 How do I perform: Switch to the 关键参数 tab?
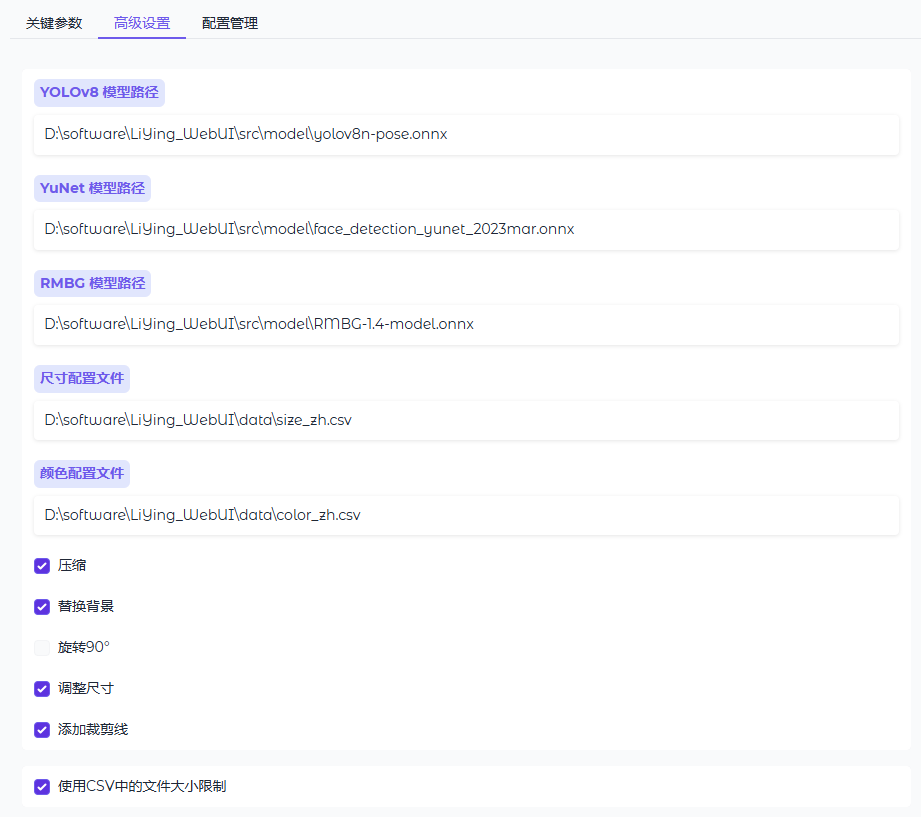54,23
